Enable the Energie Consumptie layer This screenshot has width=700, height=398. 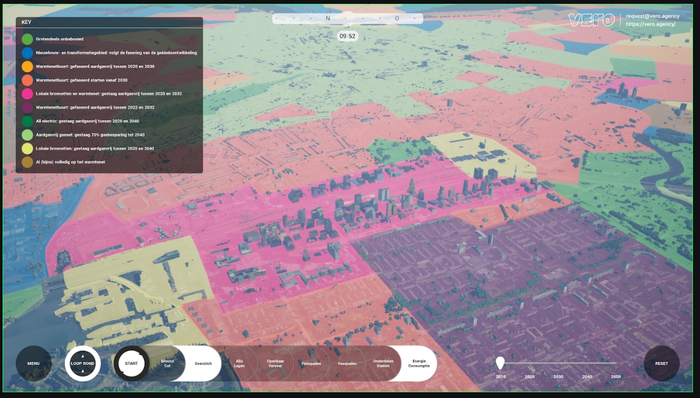tap(419, 363)
